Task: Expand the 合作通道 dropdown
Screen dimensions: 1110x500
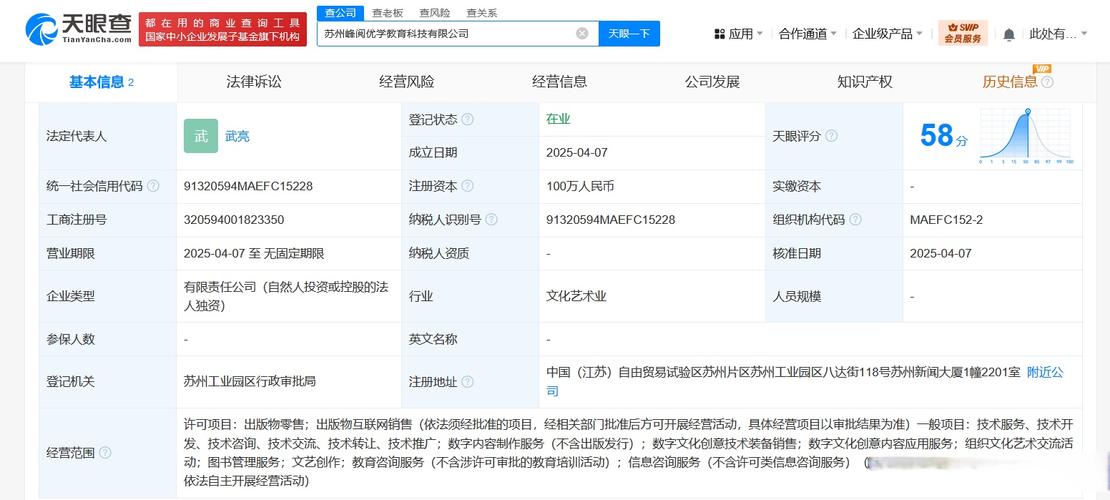Action: tap(833, 34)
